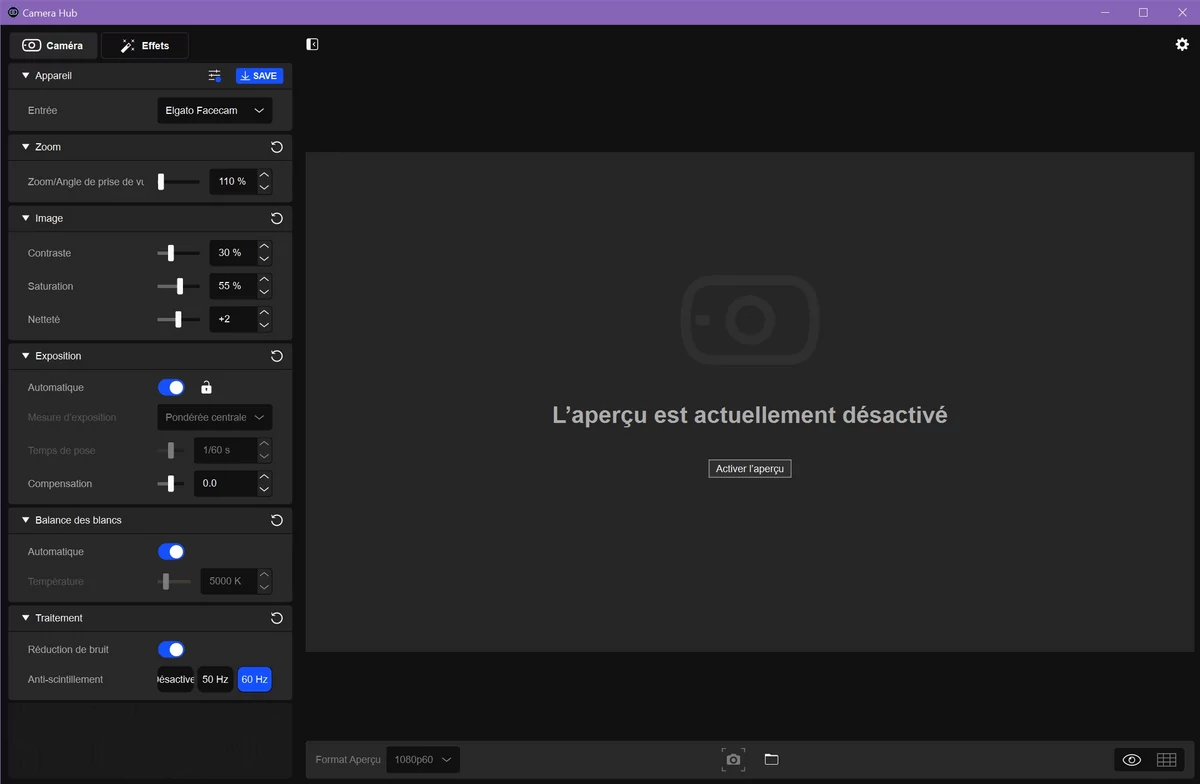Click Activer l'aperçu button
Viewport: 1200px width, 784px height.
pyautogui.click(x=750, y=469)
